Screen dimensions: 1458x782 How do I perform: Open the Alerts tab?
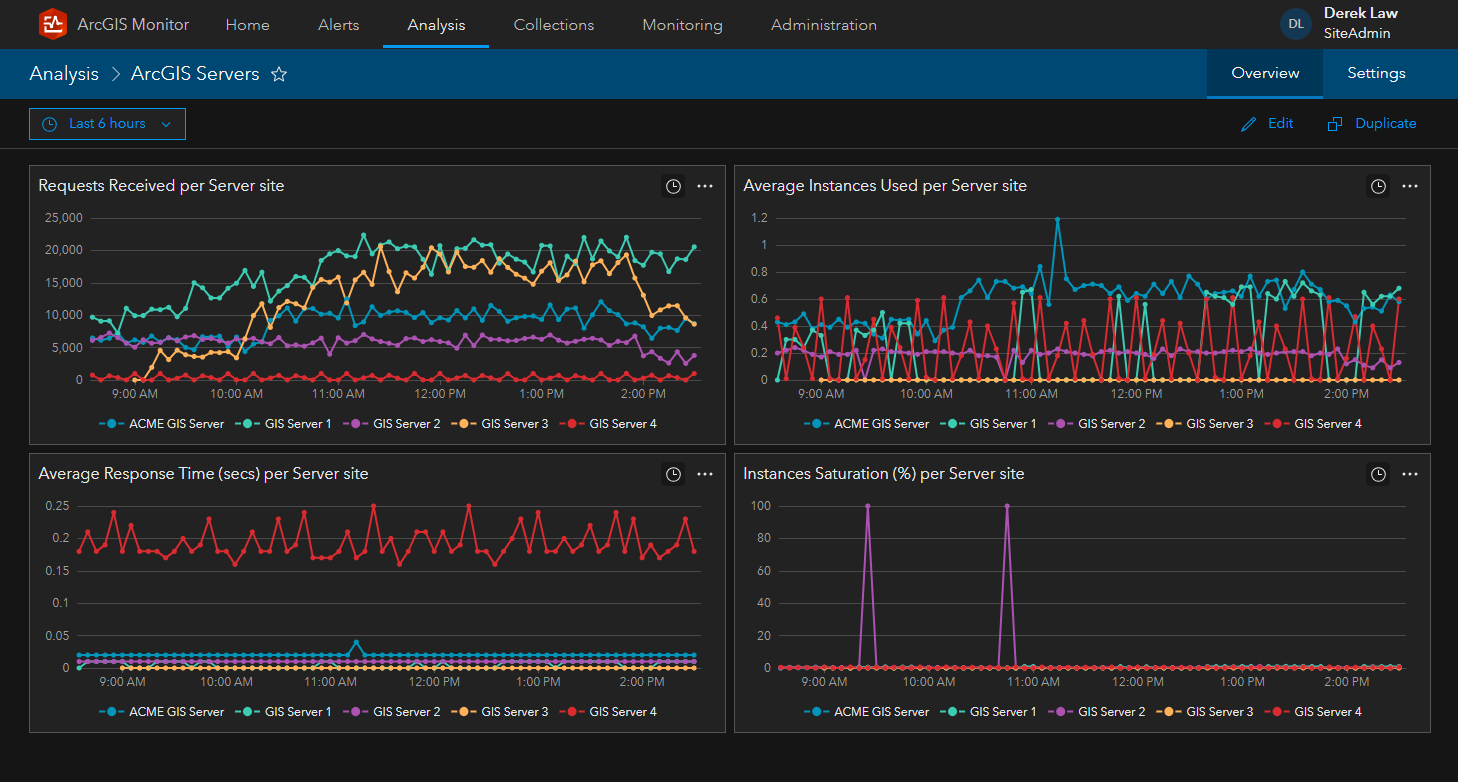(x=339, y=25)
